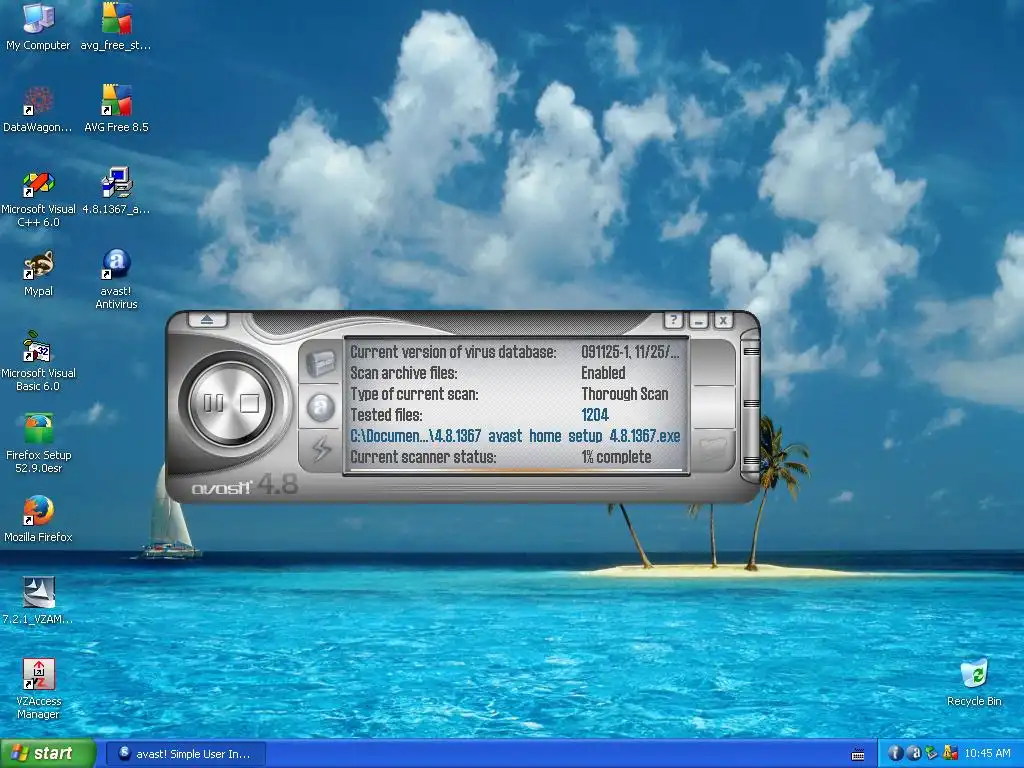Click the scanned file path ending in 4.8.1367.exe
Screen dimensions: 1024x768
coord(515,436)
